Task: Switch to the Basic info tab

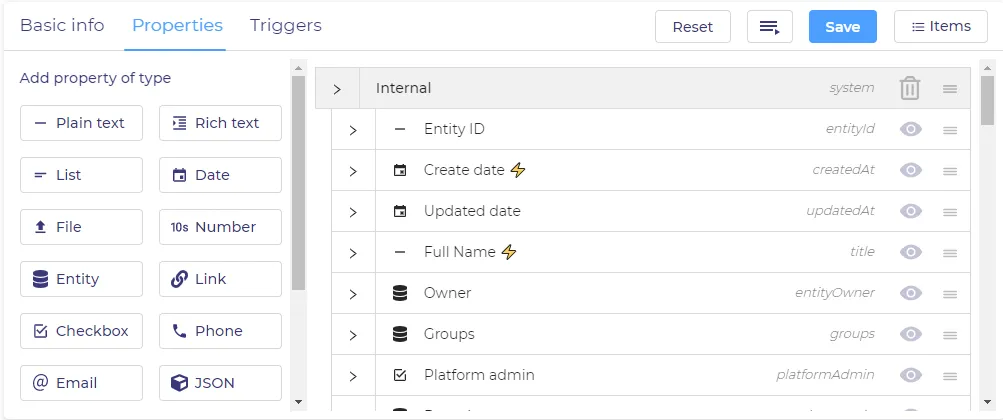Action: pyautogui.click(x=62, y=26)
